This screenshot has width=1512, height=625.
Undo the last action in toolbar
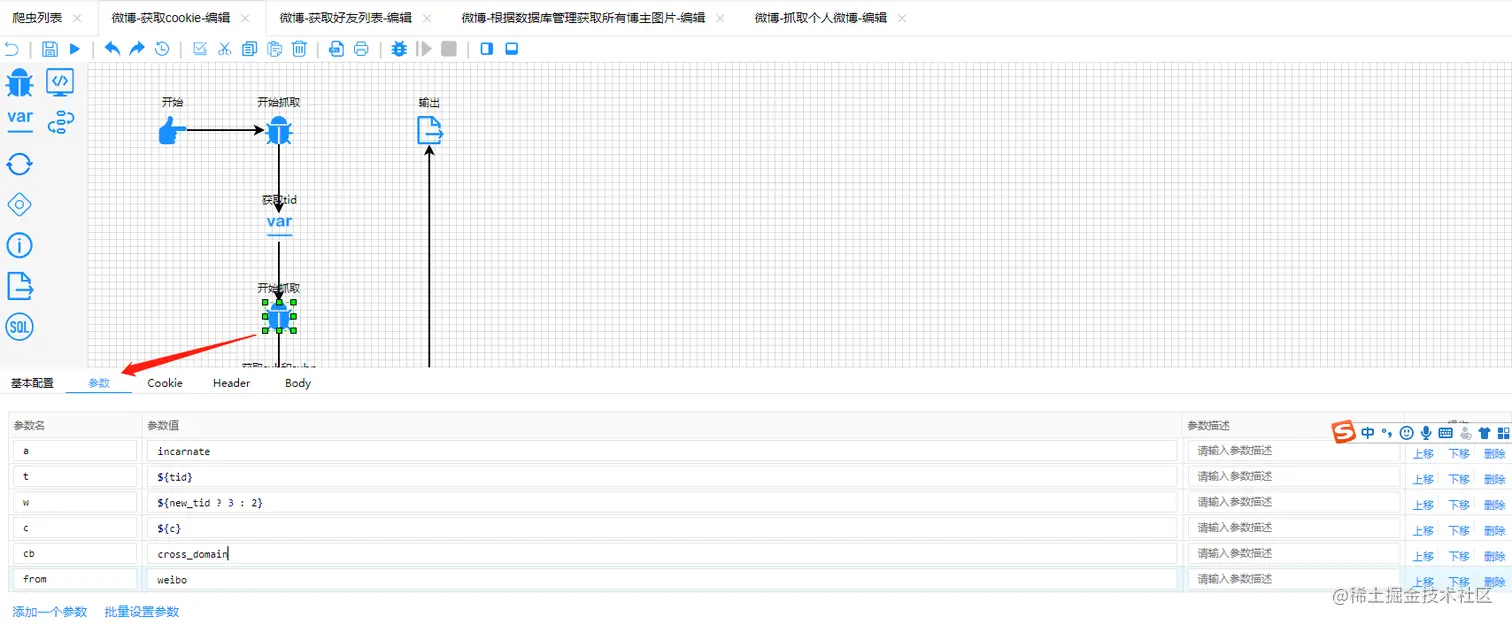click(x=112, y=48)
